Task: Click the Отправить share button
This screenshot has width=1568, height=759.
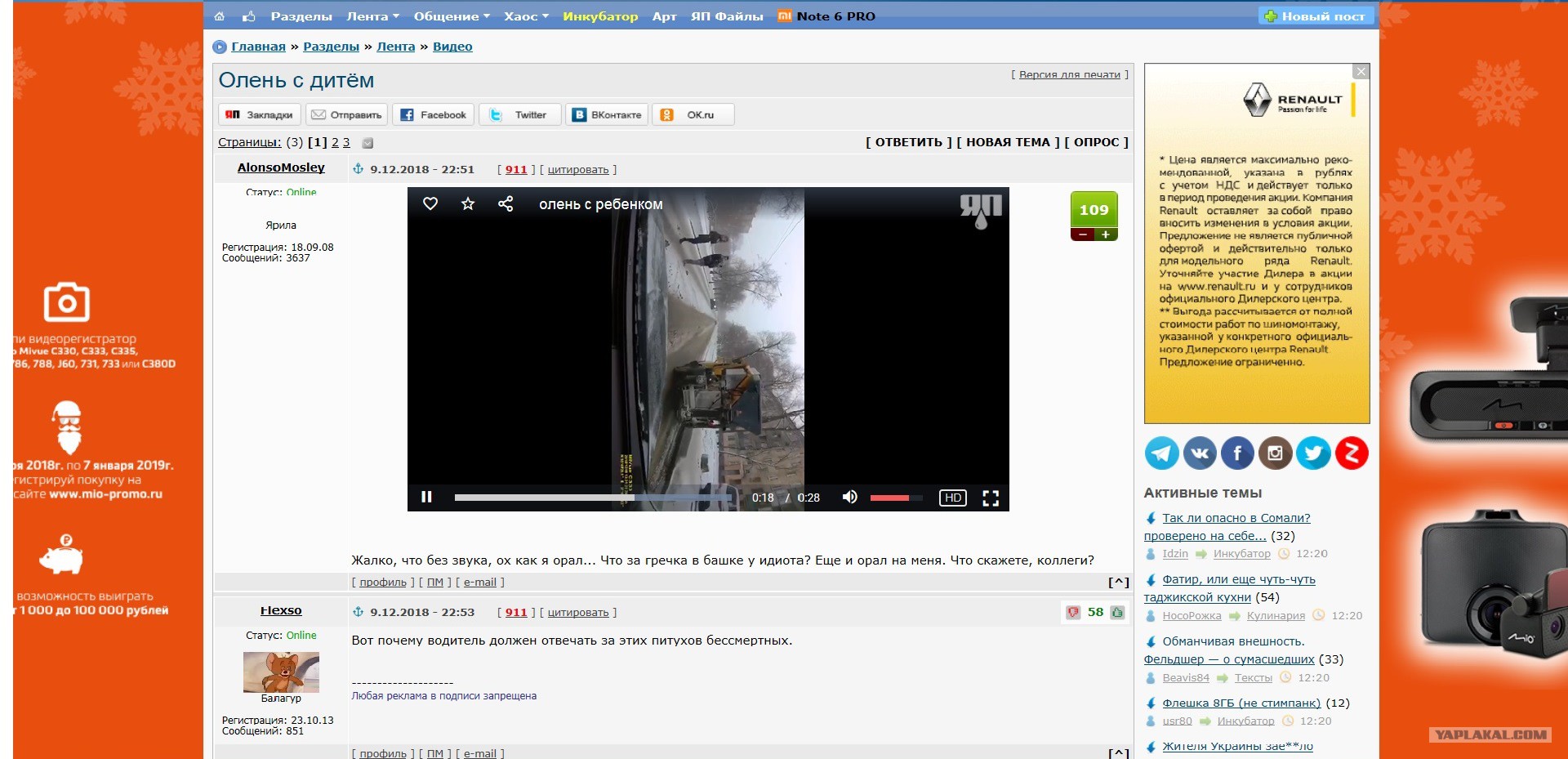Action: coord(348,114)
